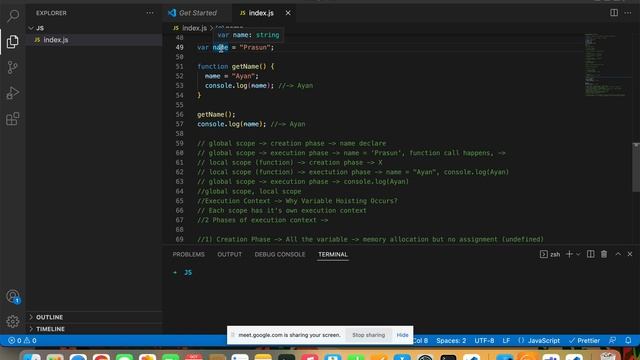640x360 pixels.
Task: Change indentation Spaces: 2
Action: click(451, 340)
